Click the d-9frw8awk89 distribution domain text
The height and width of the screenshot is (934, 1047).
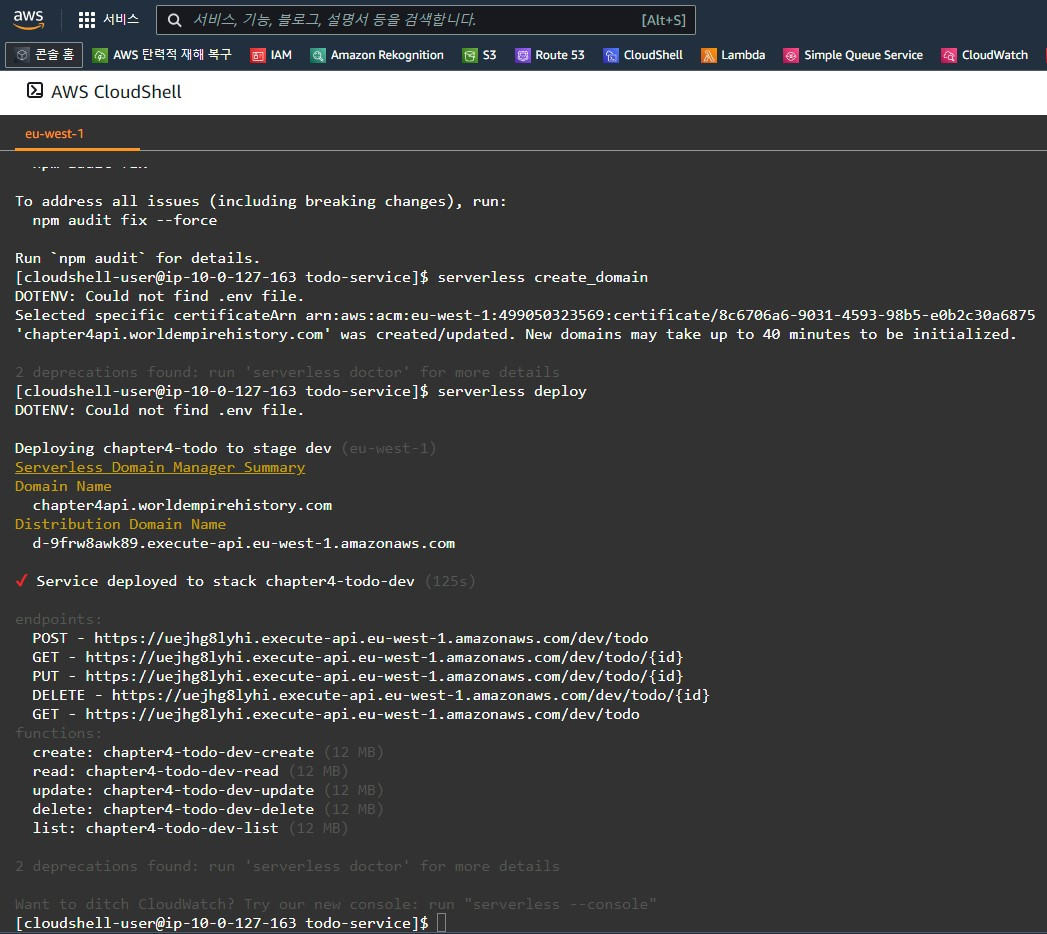point(244,543)
